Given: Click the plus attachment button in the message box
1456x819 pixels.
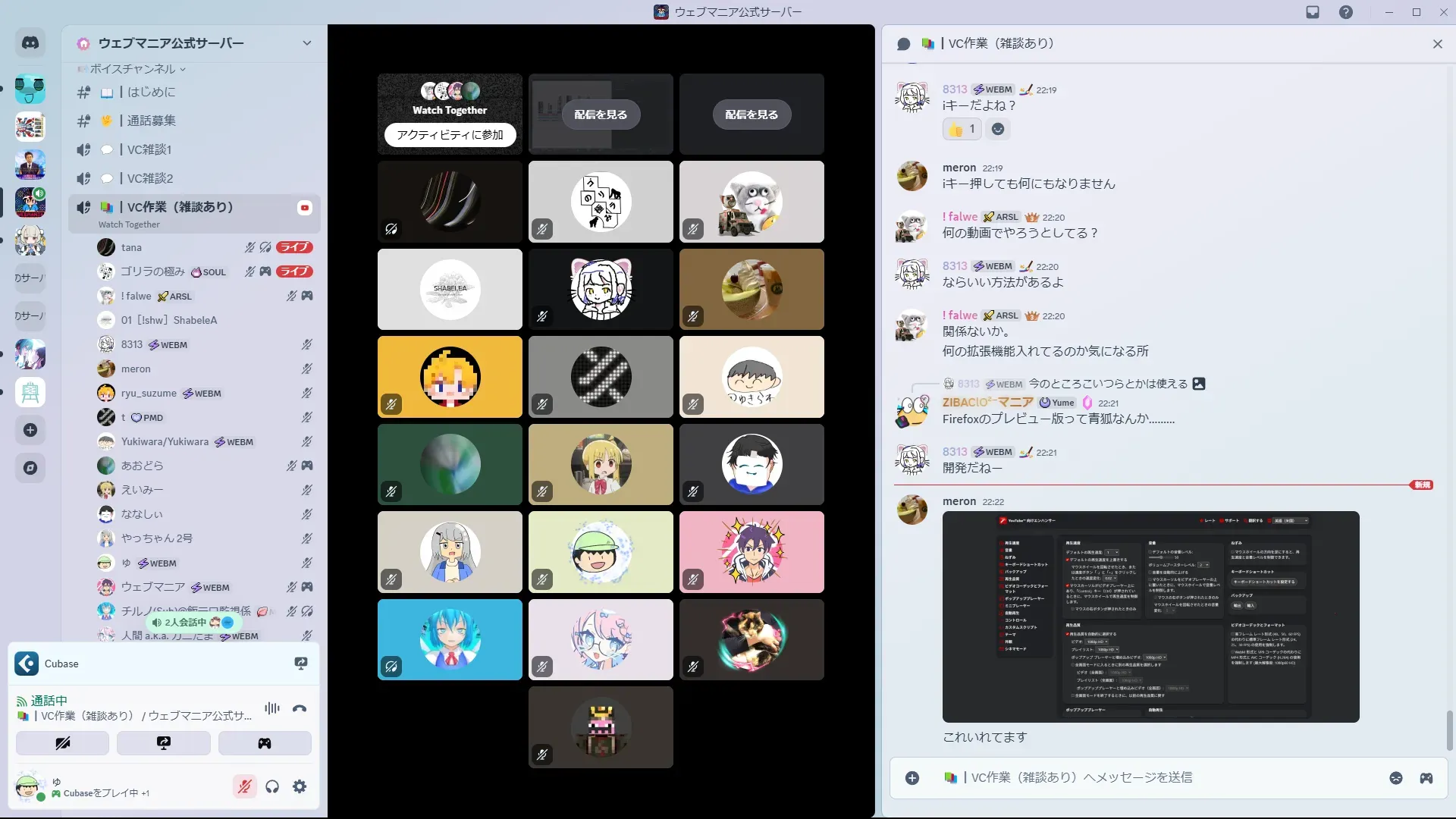Looking at the screenshot, I should [x=912, y=778].
